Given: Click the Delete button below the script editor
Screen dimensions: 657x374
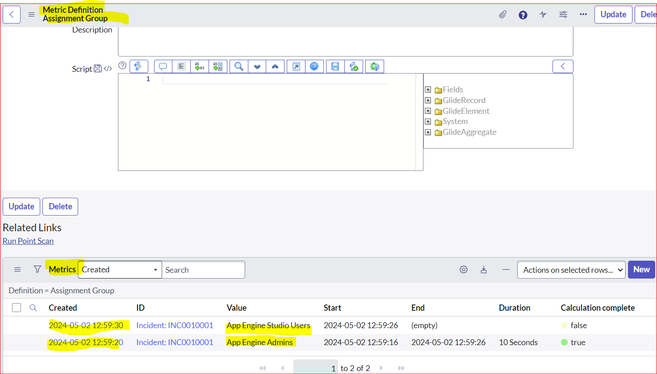Looking at the screenshot, I should (60, 206).
